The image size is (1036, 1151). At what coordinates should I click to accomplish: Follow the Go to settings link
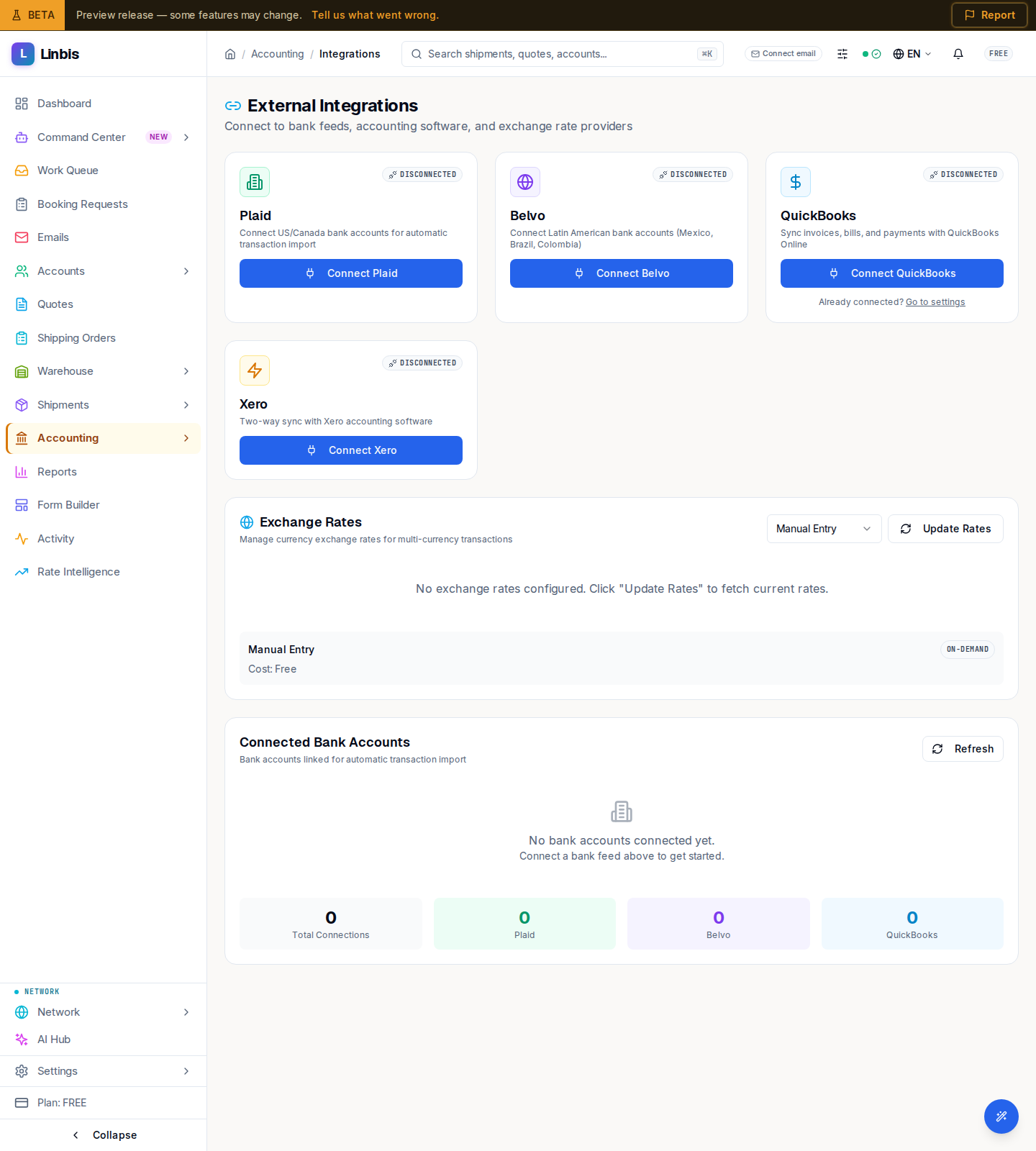click(935, 302)
